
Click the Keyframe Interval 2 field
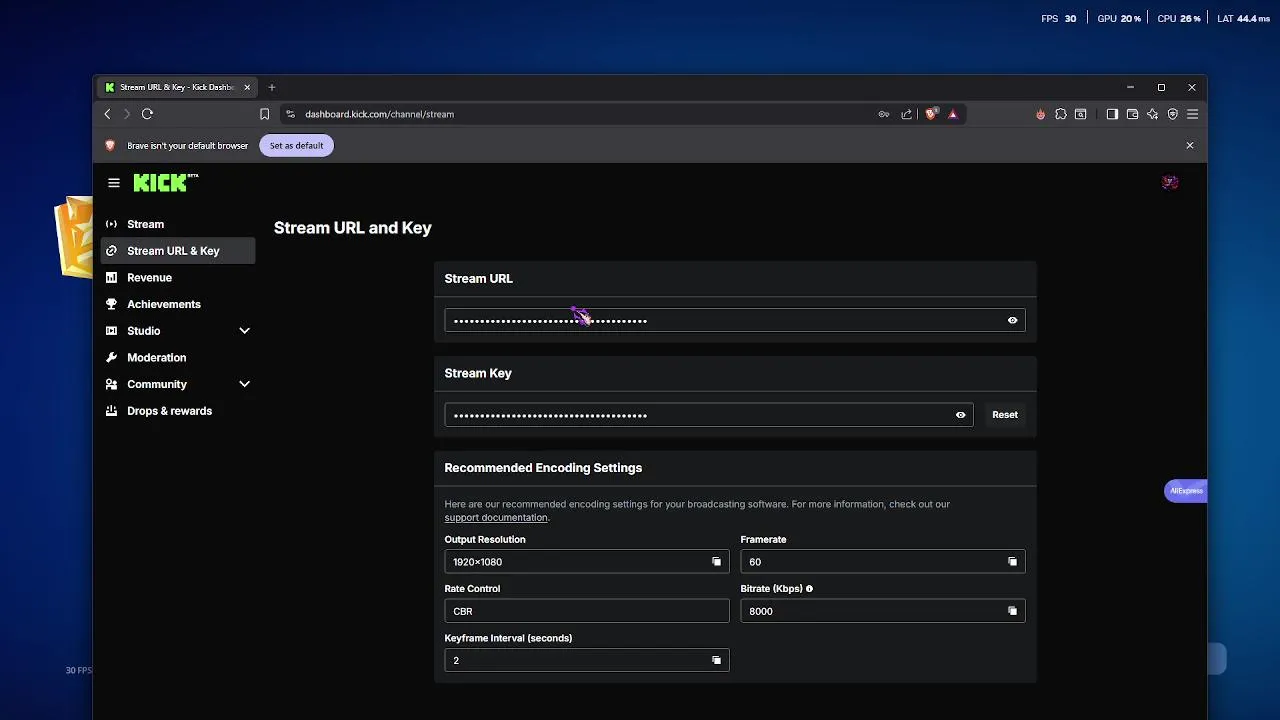587,660
